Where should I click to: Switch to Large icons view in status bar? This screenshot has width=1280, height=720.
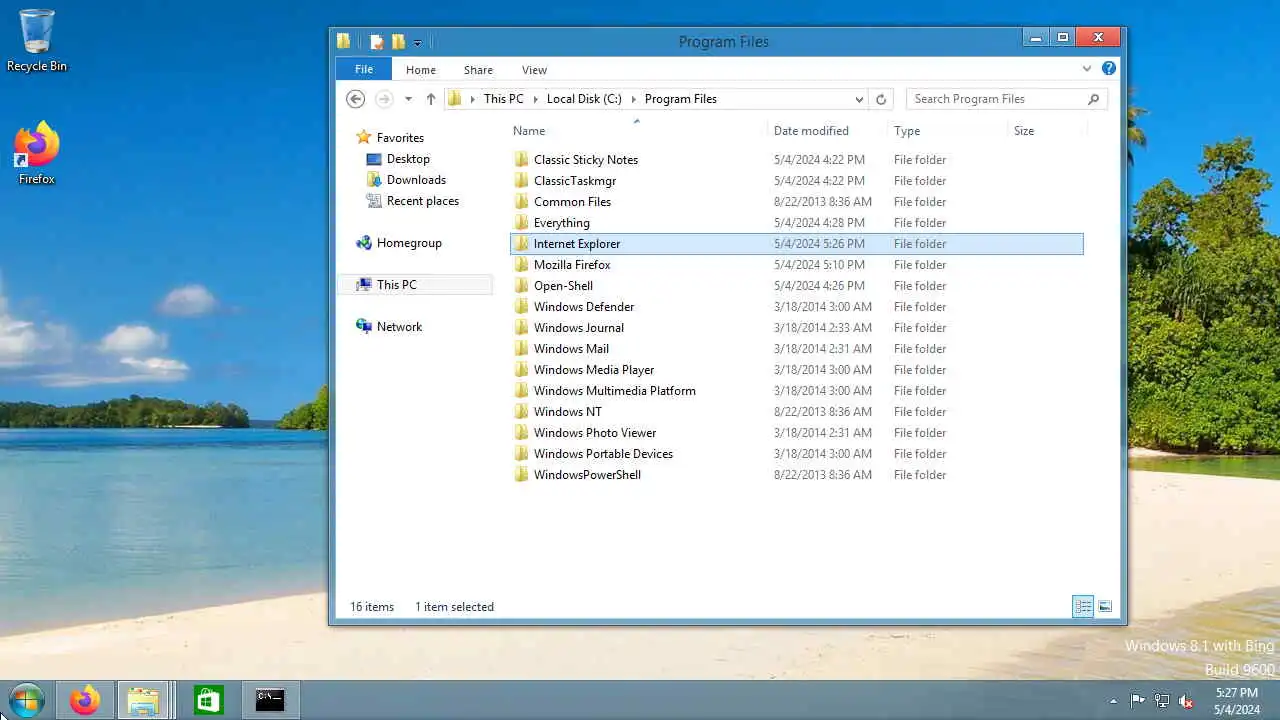[1105, 607]
